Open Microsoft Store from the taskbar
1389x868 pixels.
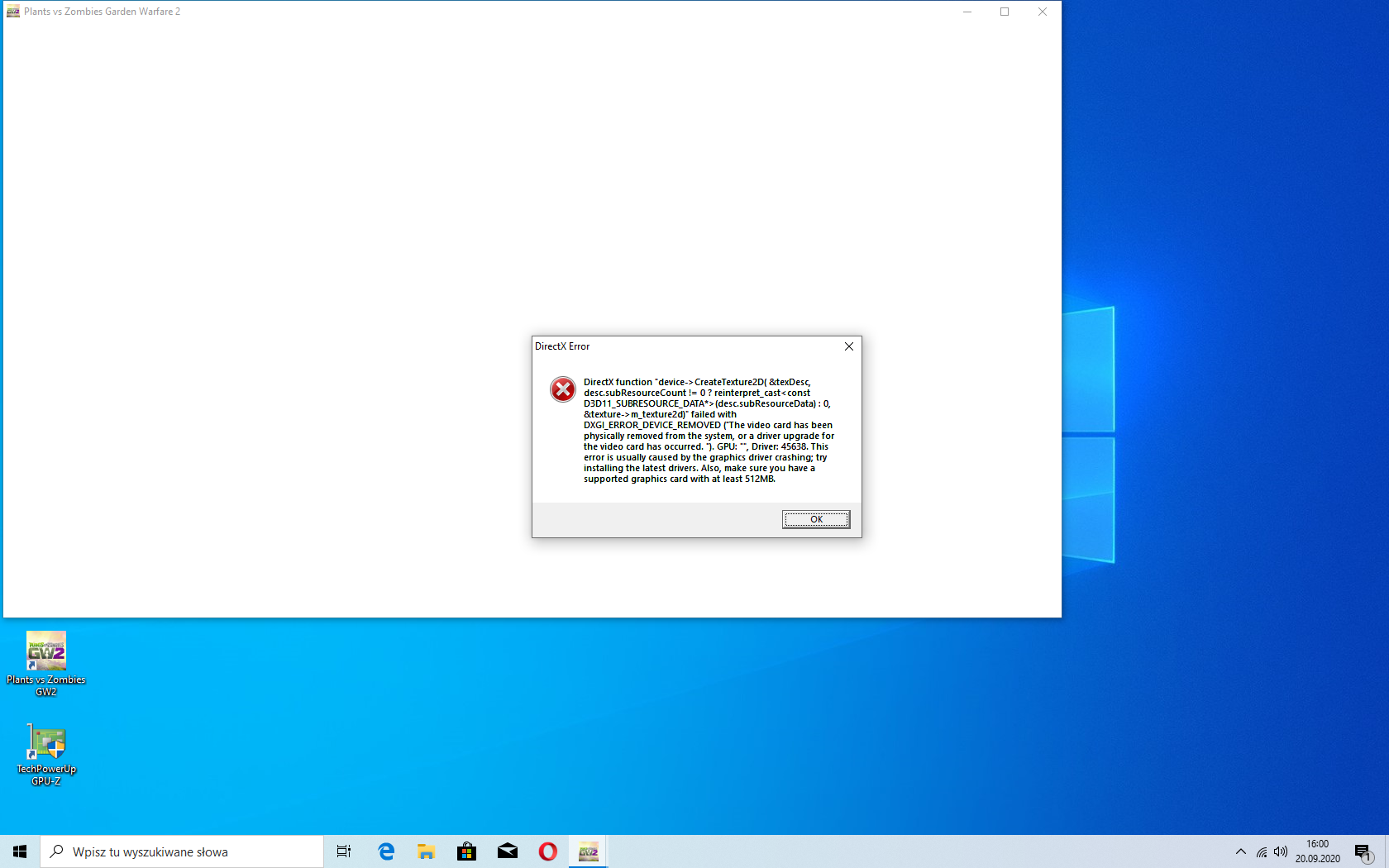click(466, 851)
